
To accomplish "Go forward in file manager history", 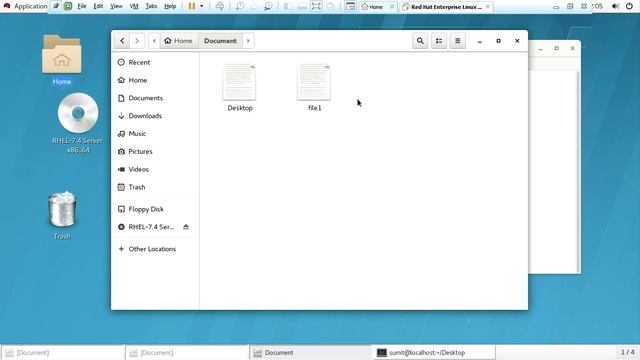I will [137, 41].
